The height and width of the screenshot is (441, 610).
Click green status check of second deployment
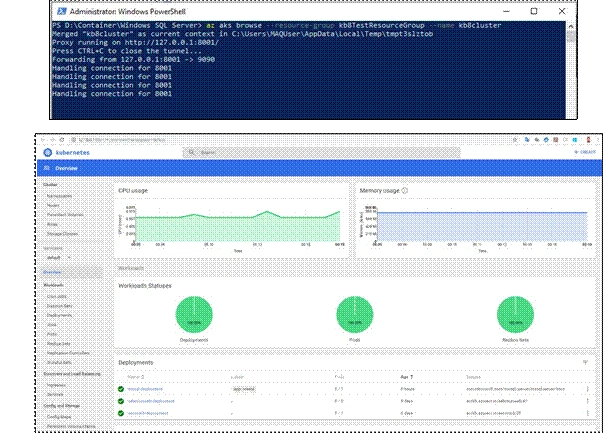point(121,401)
